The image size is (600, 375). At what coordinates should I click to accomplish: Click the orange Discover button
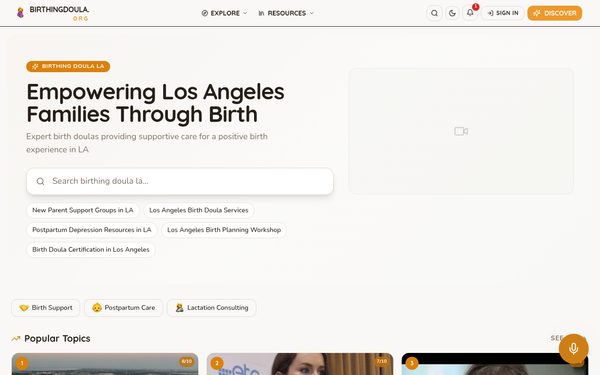554,13
